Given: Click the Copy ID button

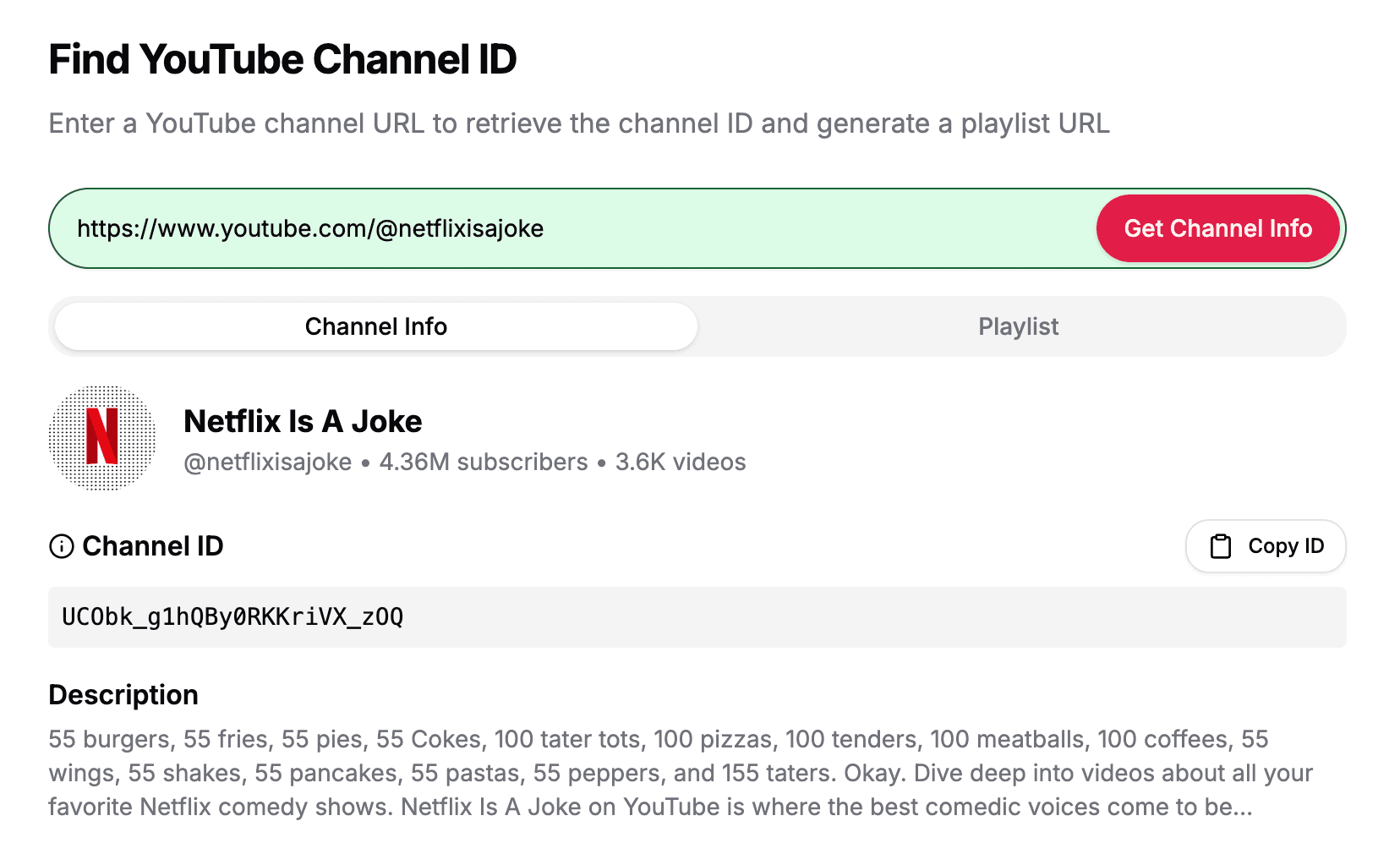Looking at the screenshot, I should (1266, 546).
